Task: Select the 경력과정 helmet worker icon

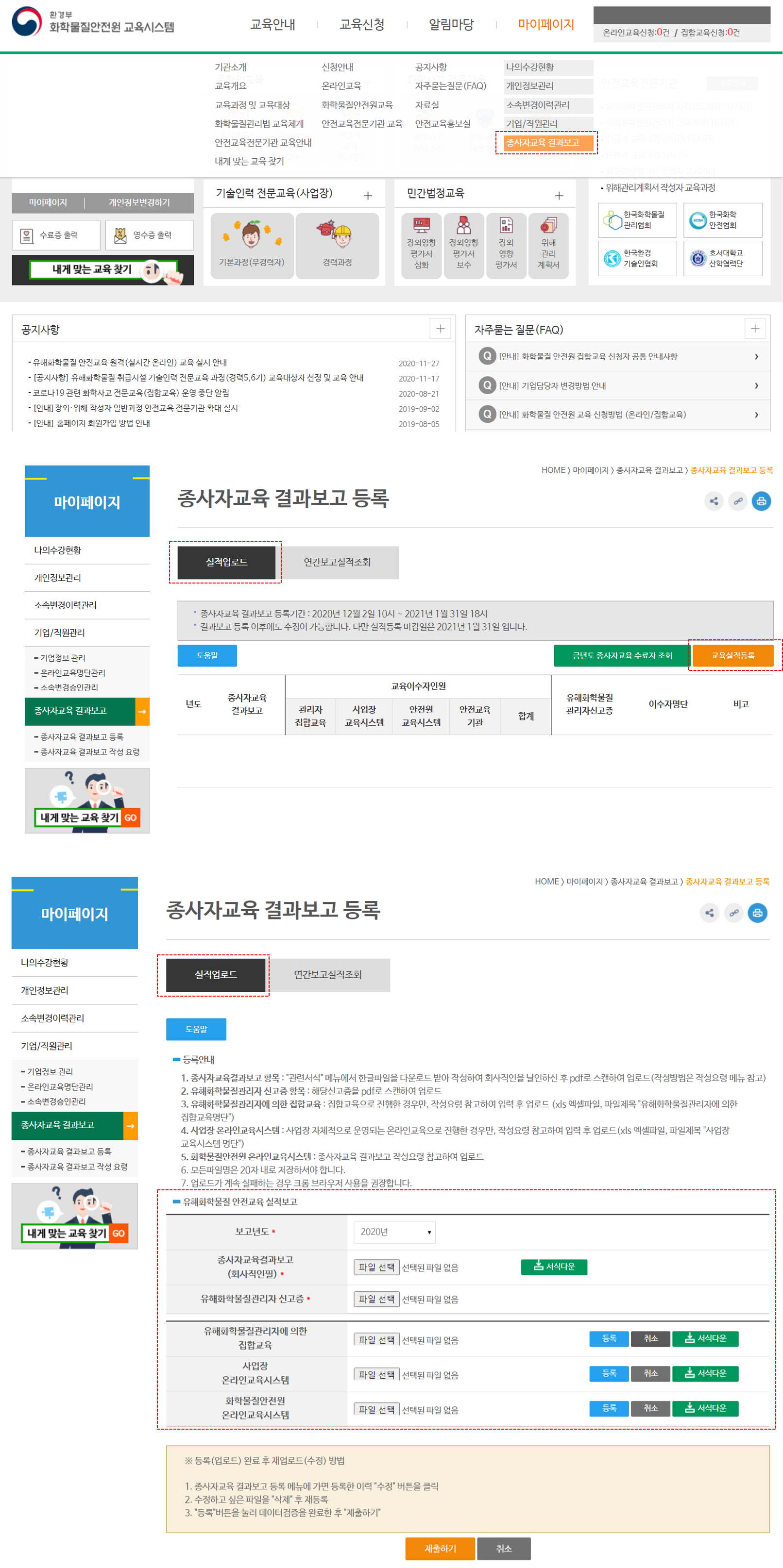Action: click(337, 245)
